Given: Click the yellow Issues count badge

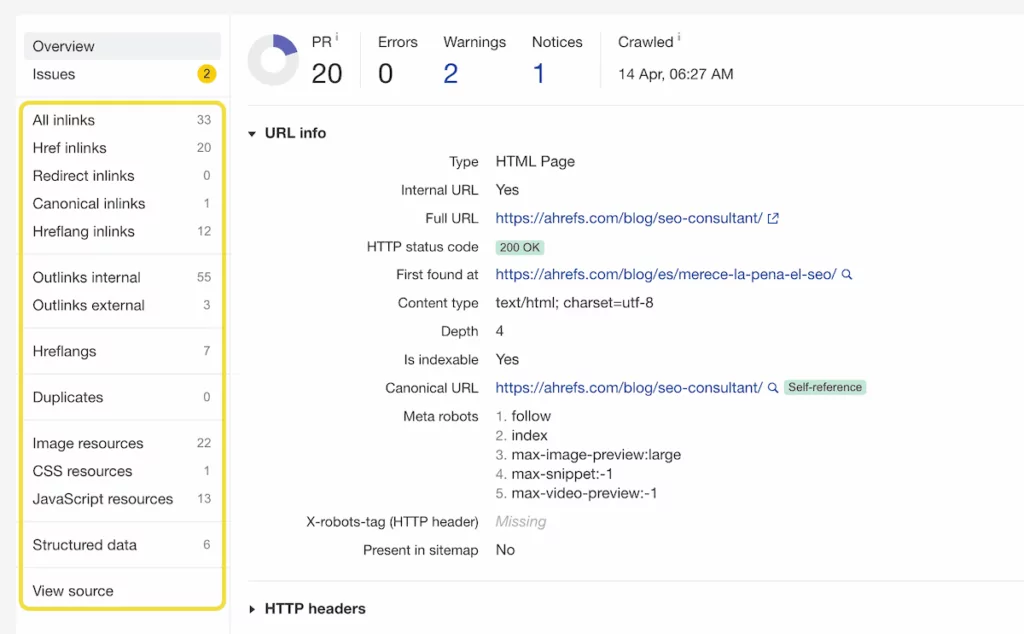Looking at the screenshot, I should point(206,73).
